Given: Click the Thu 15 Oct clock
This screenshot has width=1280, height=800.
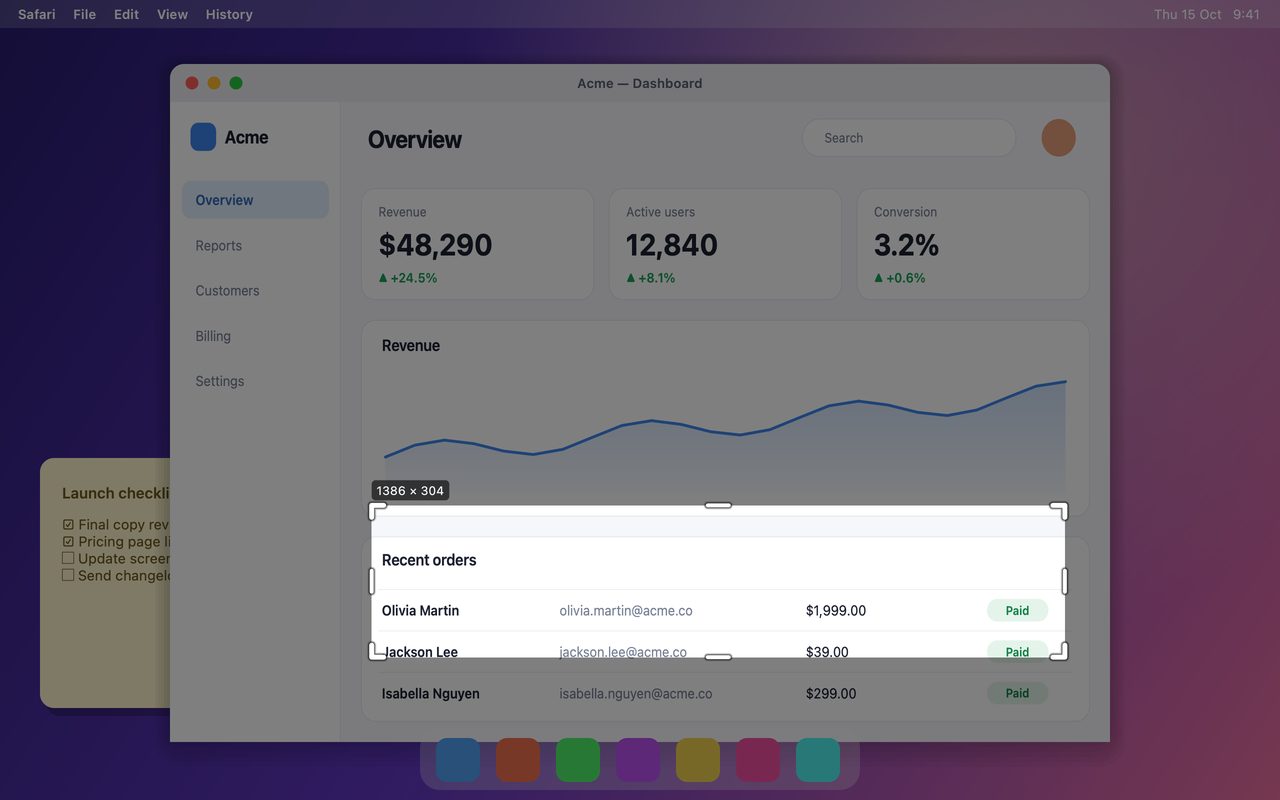Looking at the screenshot, I should [1187, 14].
